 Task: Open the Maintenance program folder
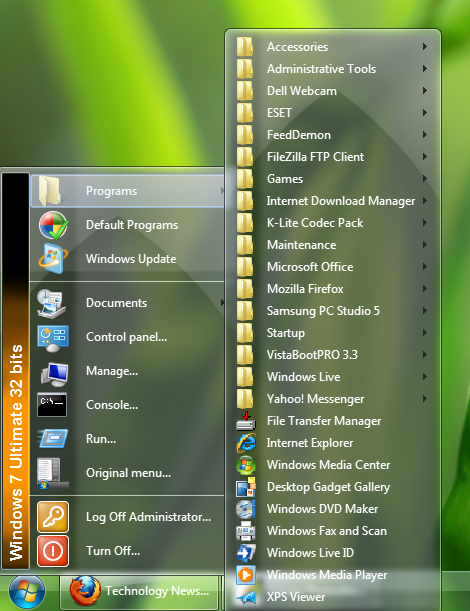[x=333, y=245]
